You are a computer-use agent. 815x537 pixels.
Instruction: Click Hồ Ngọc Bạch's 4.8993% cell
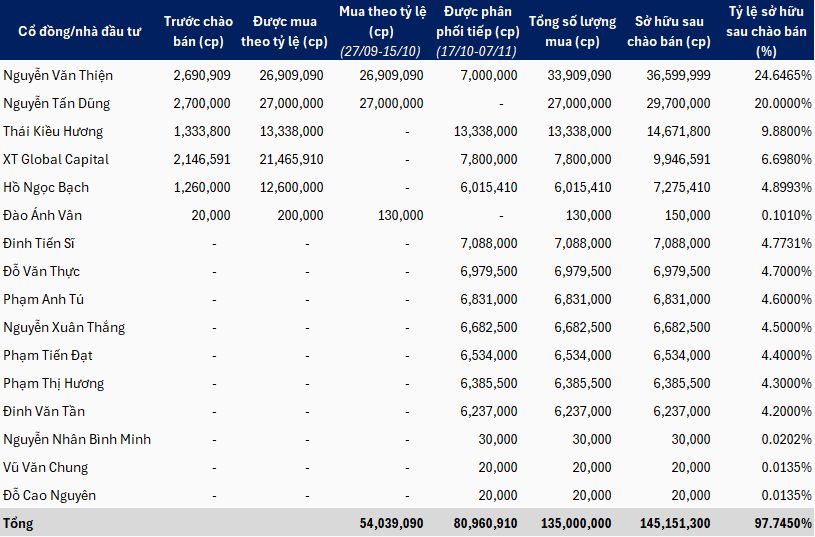780,188
